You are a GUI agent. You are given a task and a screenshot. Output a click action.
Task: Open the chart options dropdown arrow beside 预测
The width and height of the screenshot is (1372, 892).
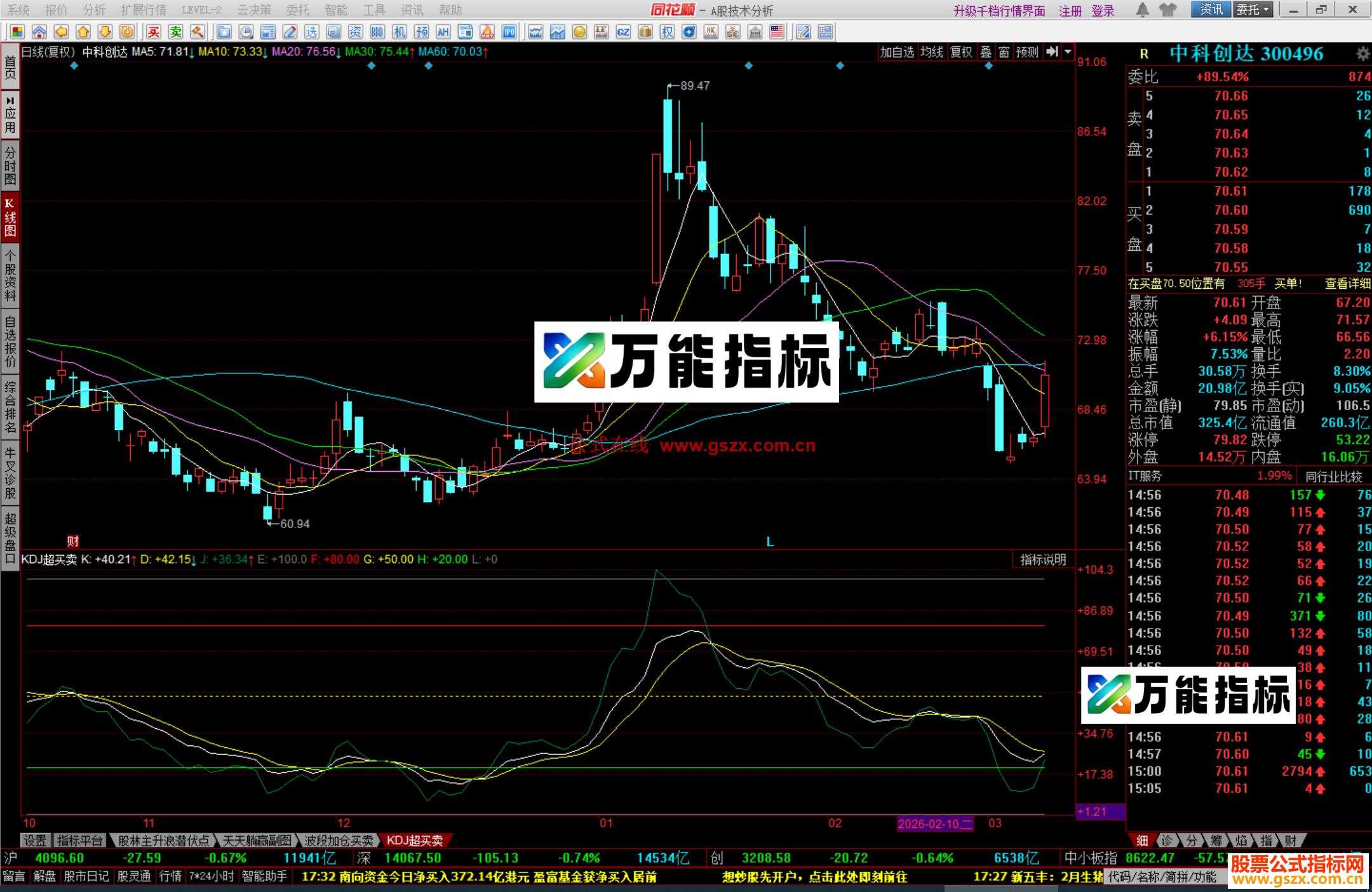pyautogui.click(x=1067, y=53)
